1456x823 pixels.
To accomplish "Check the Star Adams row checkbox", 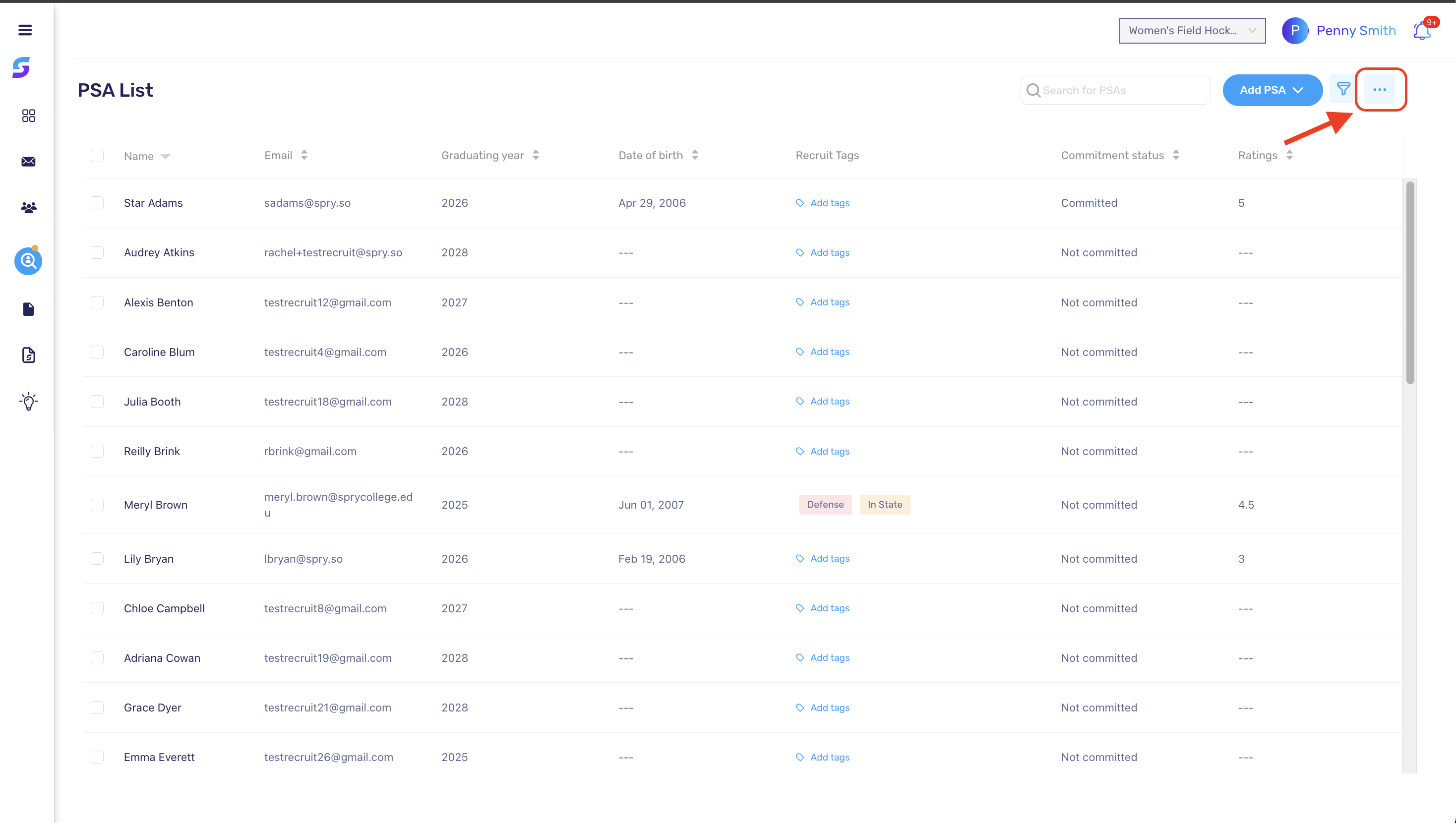I will (97, 203).
